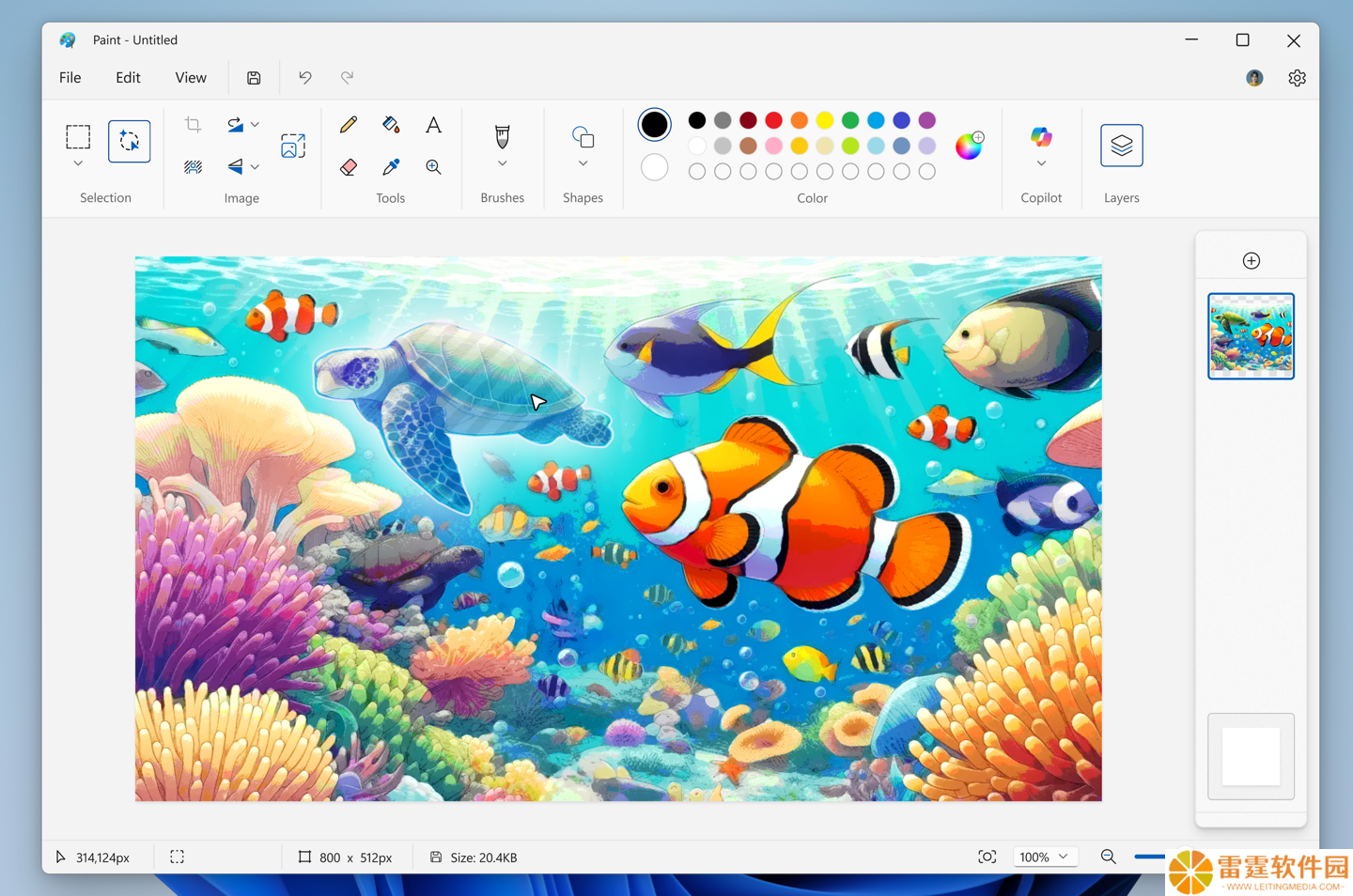Select the Pencil tool

click(349, 125)
